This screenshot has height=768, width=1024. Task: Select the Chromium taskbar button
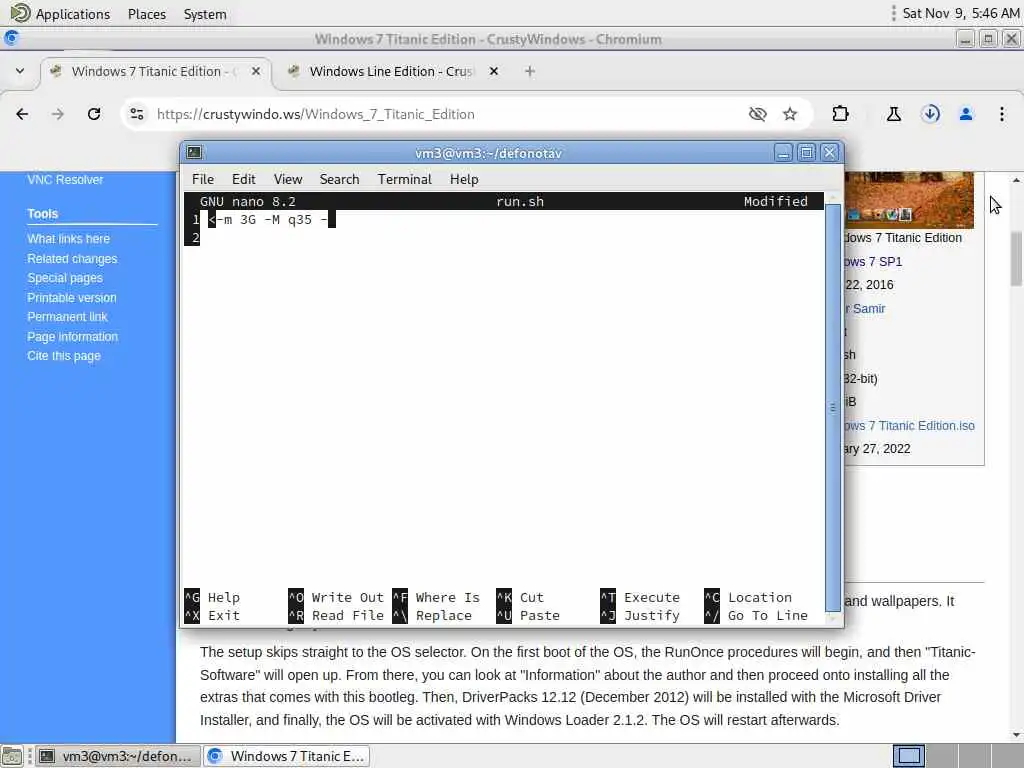[287, 756]
